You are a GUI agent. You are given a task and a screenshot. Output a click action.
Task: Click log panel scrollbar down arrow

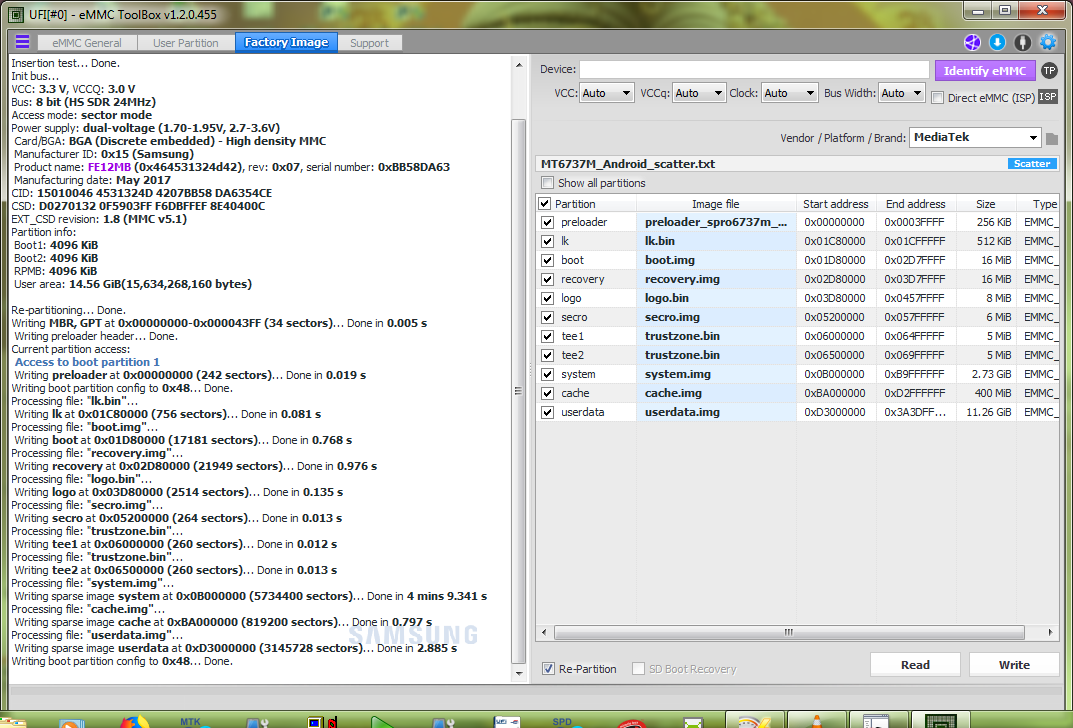(519, 673)
